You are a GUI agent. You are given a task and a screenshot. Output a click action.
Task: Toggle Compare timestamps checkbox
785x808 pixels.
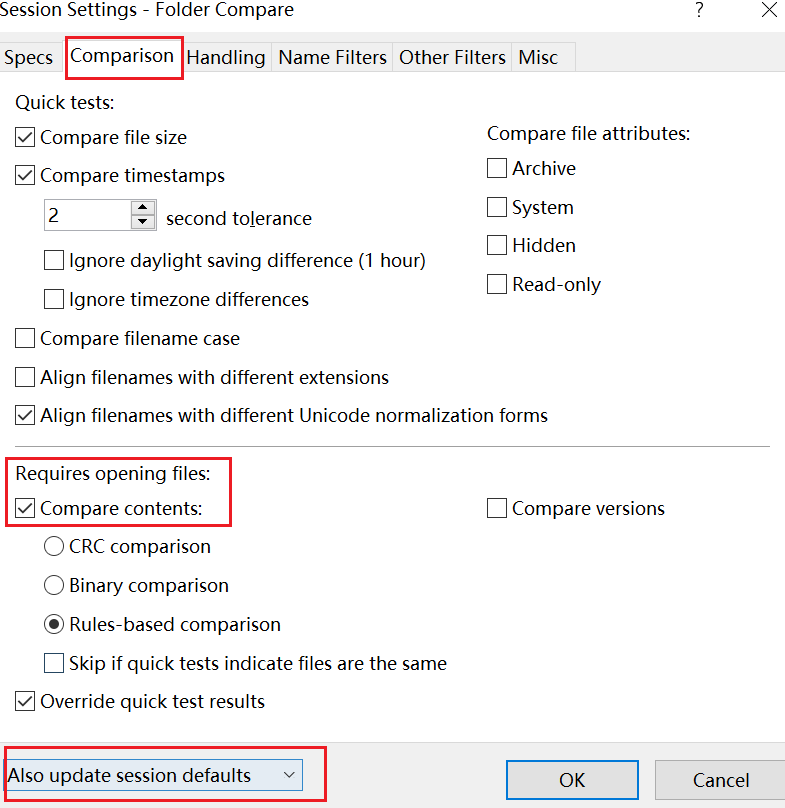click(25, 176)
